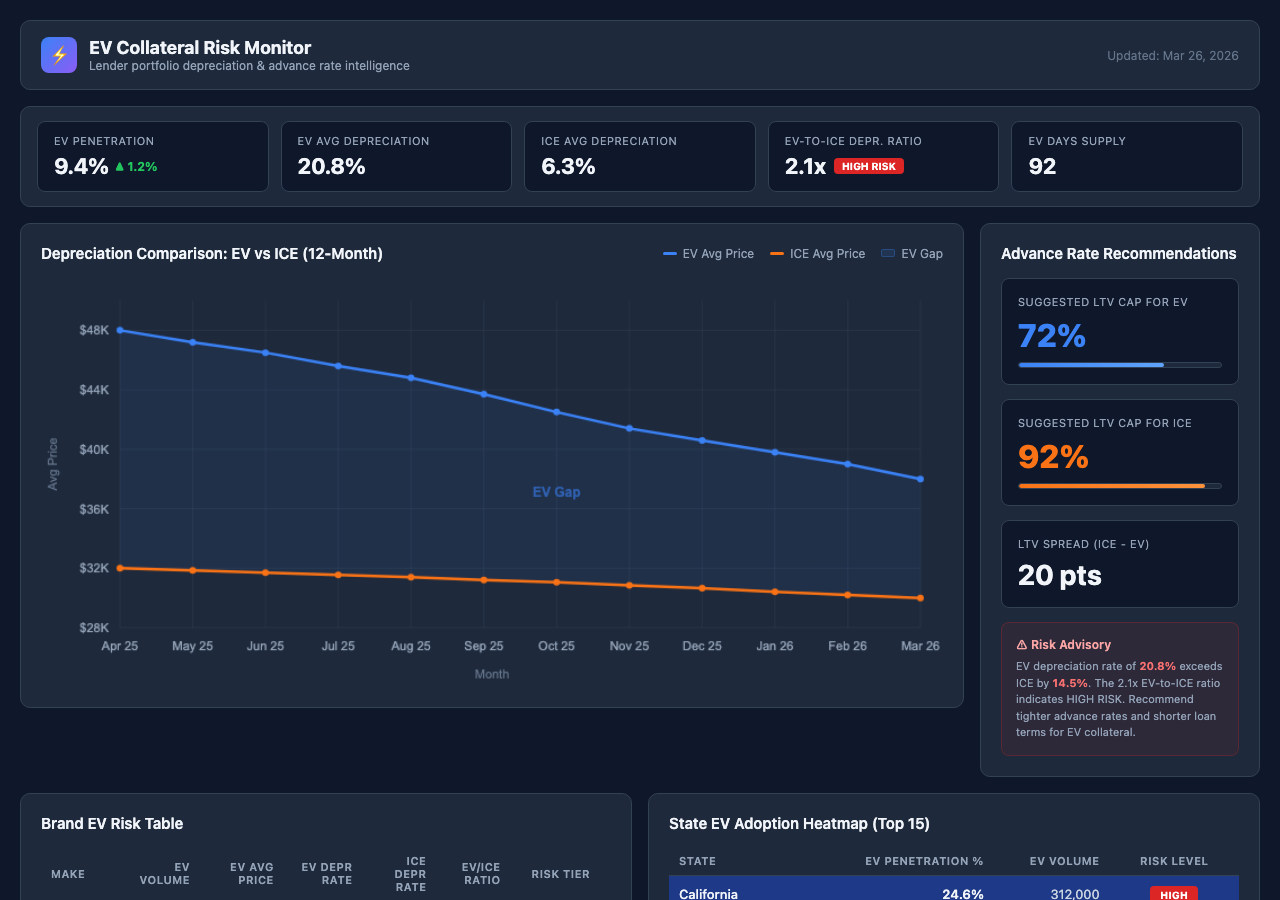The height and width of the screenshot is (900, 1280).
Task: Click the warning triangle in Risk Advisory
Action: (1022, 643)
